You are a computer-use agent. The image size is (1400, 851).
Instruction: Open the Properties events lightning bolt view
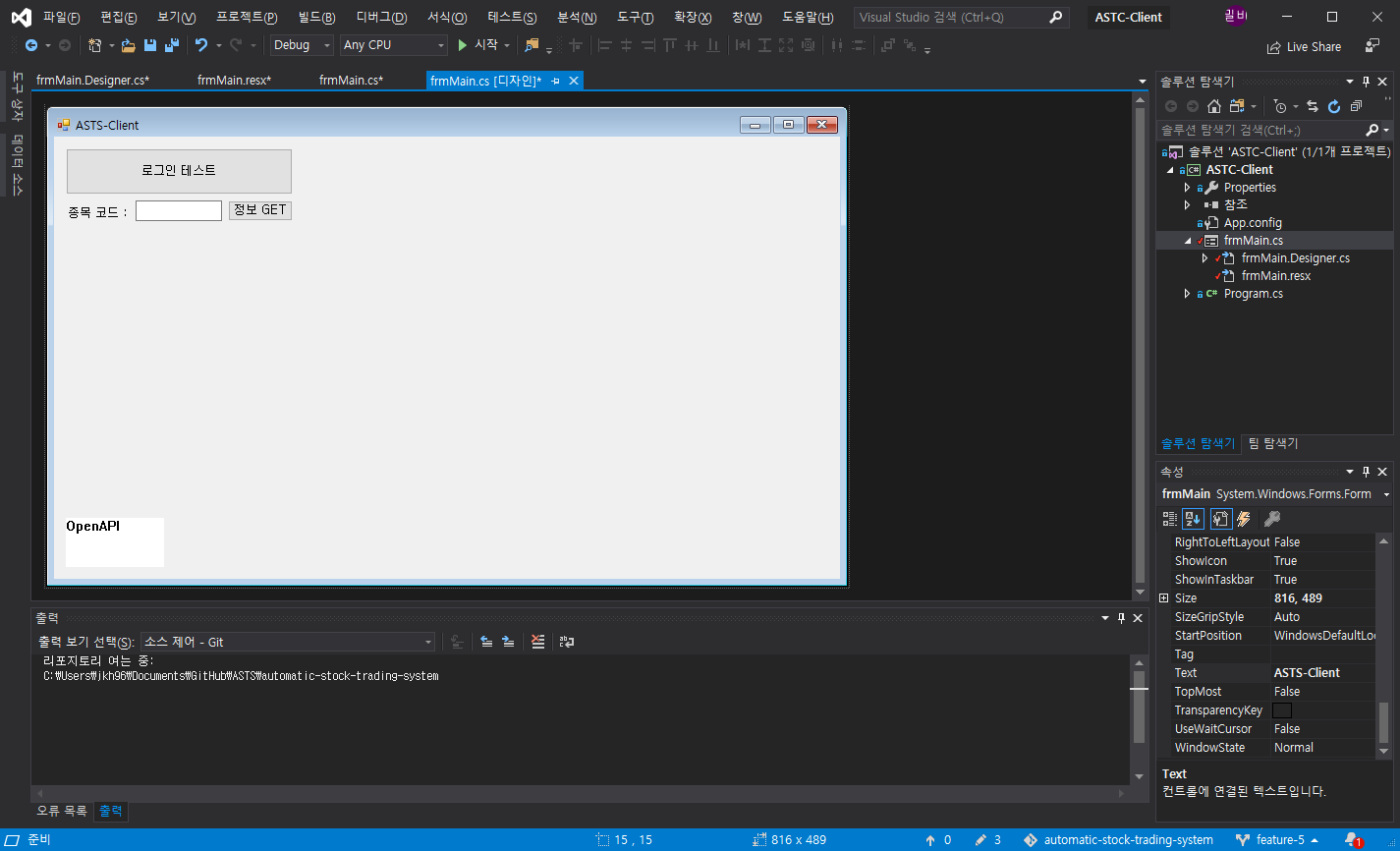click(1243, 518)
